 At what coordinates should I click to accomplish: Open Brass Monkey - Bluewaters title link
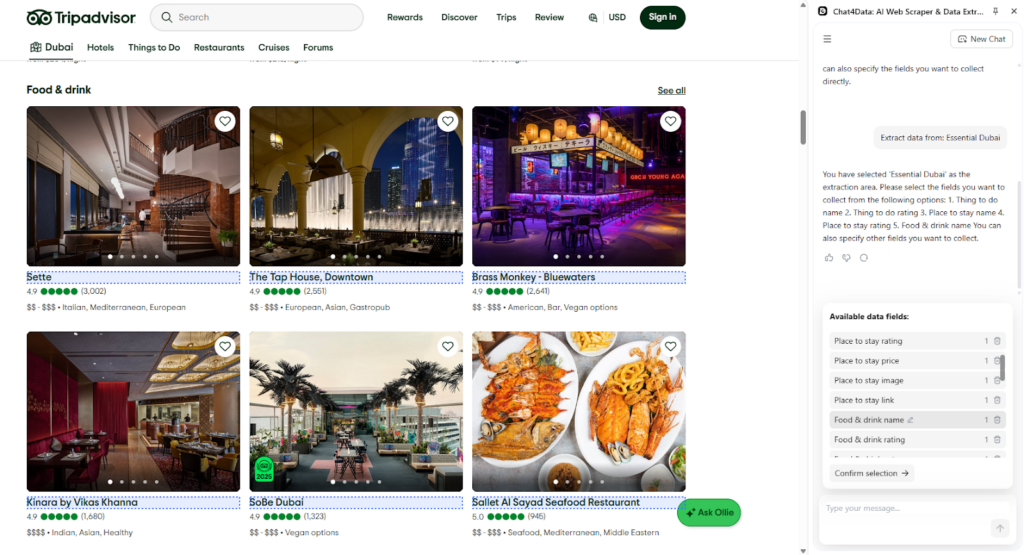pos(534,277)
